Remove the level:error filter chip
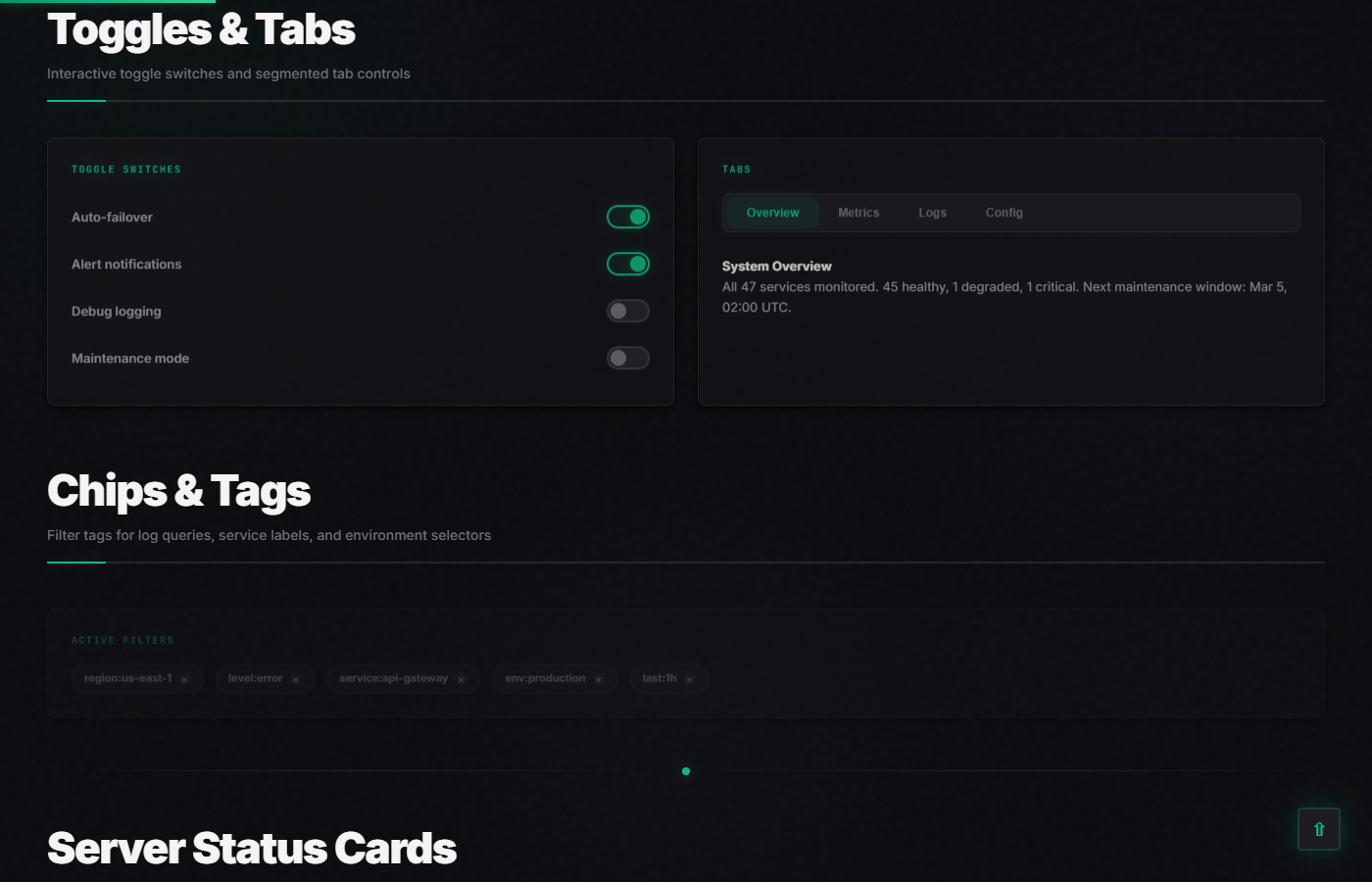The height and width of the screenshot is (882, 1372). 295,679
